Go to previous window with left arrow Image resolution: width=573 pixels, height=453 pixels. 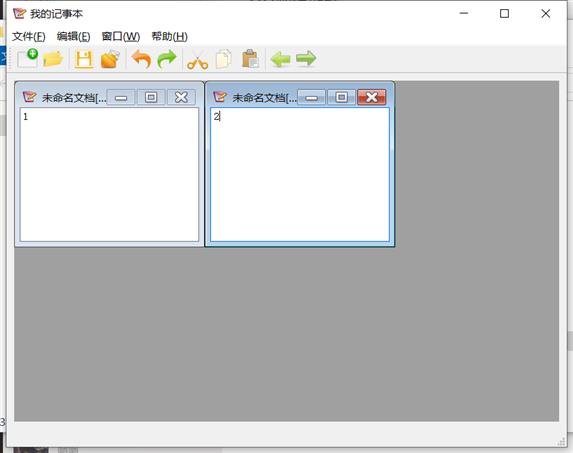[x=280, y=59]
